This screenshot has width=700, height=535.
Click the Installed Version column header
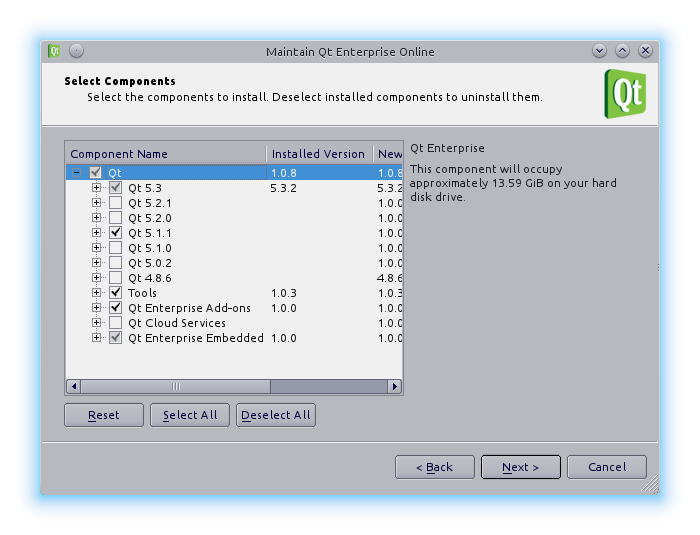pyautogui.click(x=318, y=154)
